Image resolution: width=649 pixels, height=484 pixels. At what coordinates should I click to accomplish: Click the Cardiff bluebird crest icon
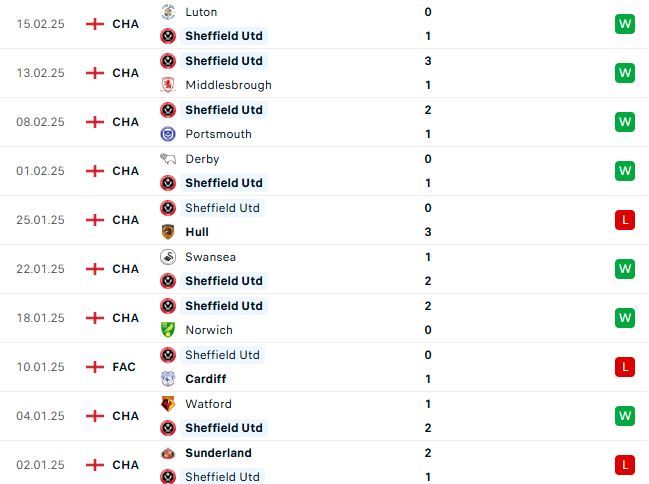pos(168,379)
